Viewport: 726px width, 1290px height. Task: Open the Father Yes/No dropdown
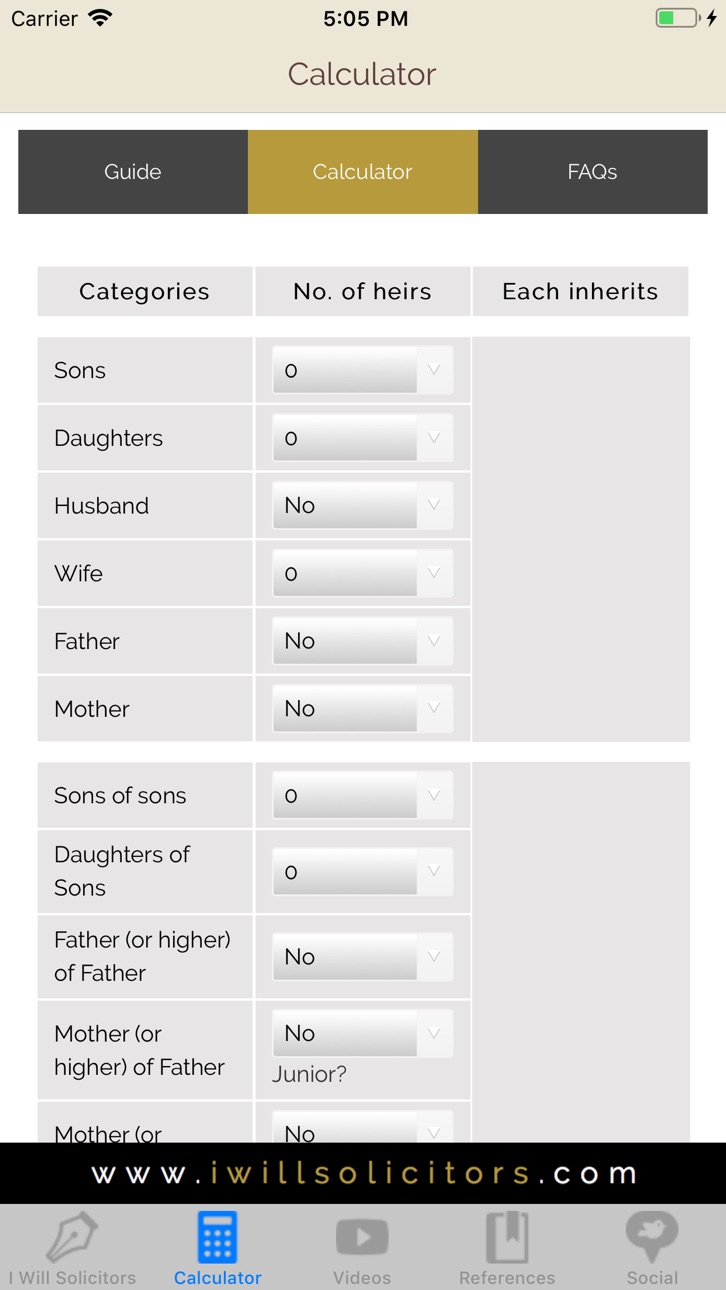click(x=362, y=641)
